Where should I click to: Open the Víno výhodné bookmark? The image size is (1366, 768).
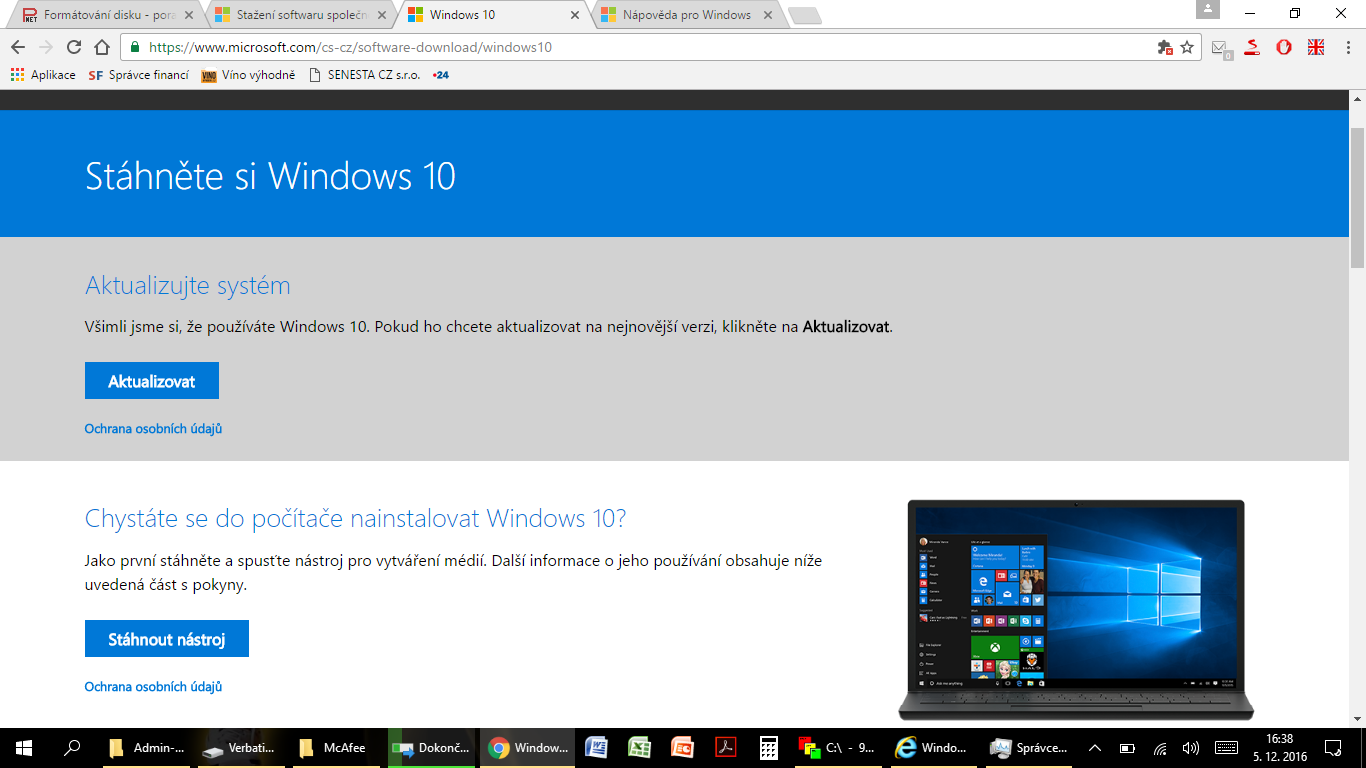248,75
